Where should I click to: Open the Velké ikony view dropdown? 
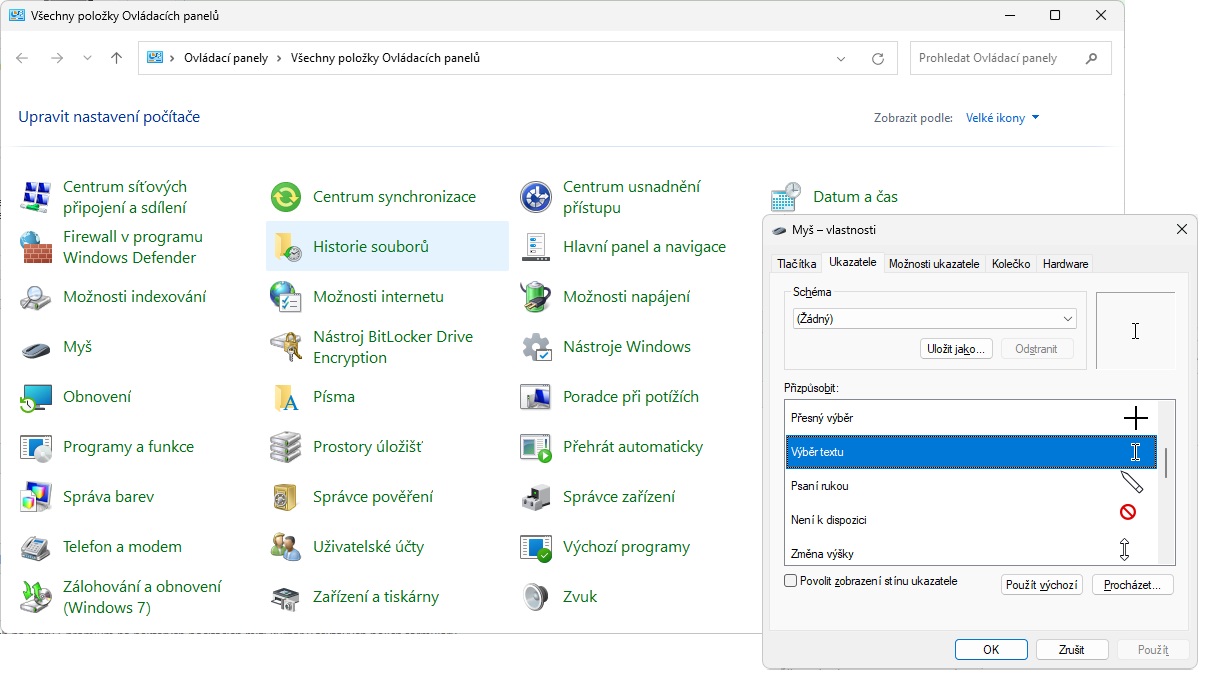point(1002,118)
